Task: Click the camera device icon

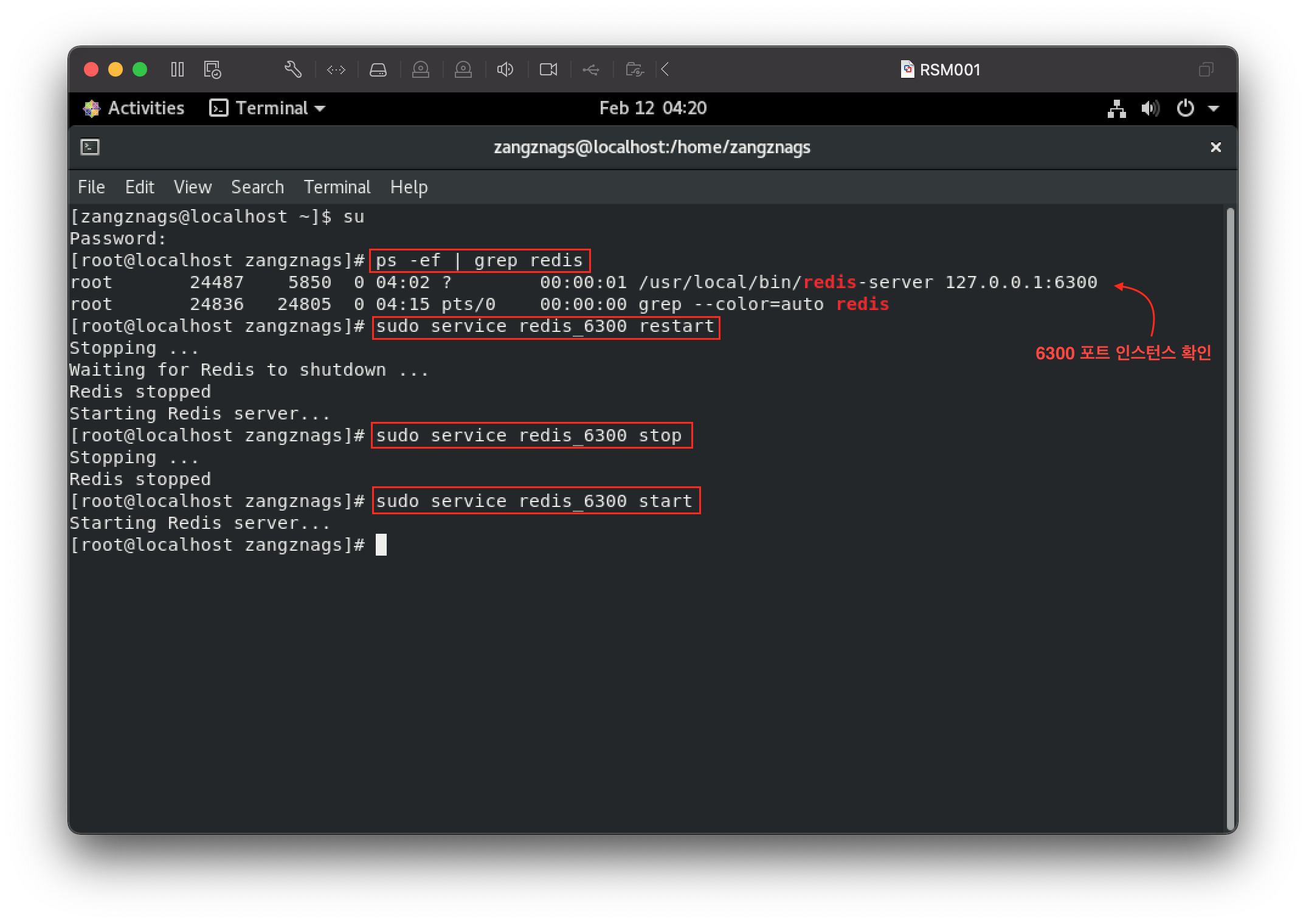Action: 548,70
